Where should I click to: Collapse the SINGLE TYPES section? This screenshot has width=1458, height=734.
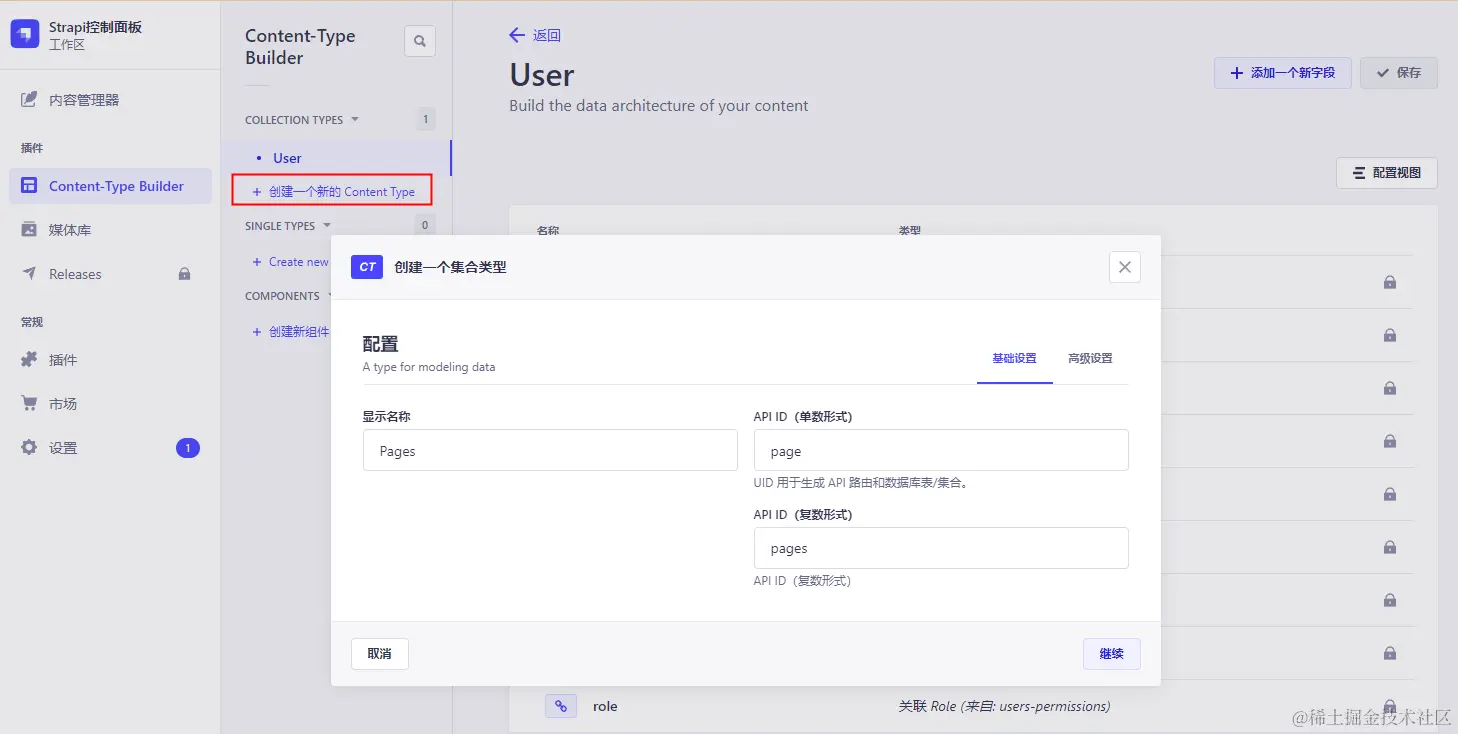(x=288, y=226)
